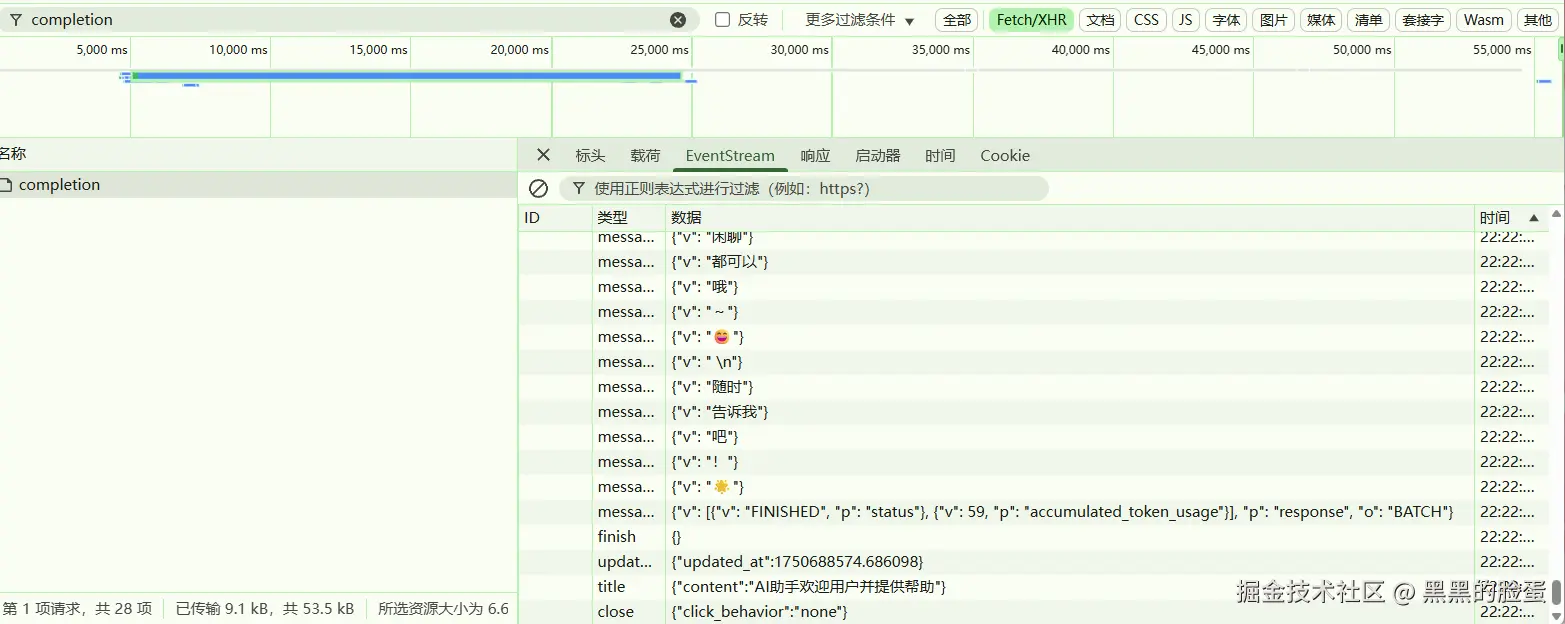The width and height of the screenshot is (1565, 624).
Task: Select the 文档 filter type
Action: click(1100, 20)
